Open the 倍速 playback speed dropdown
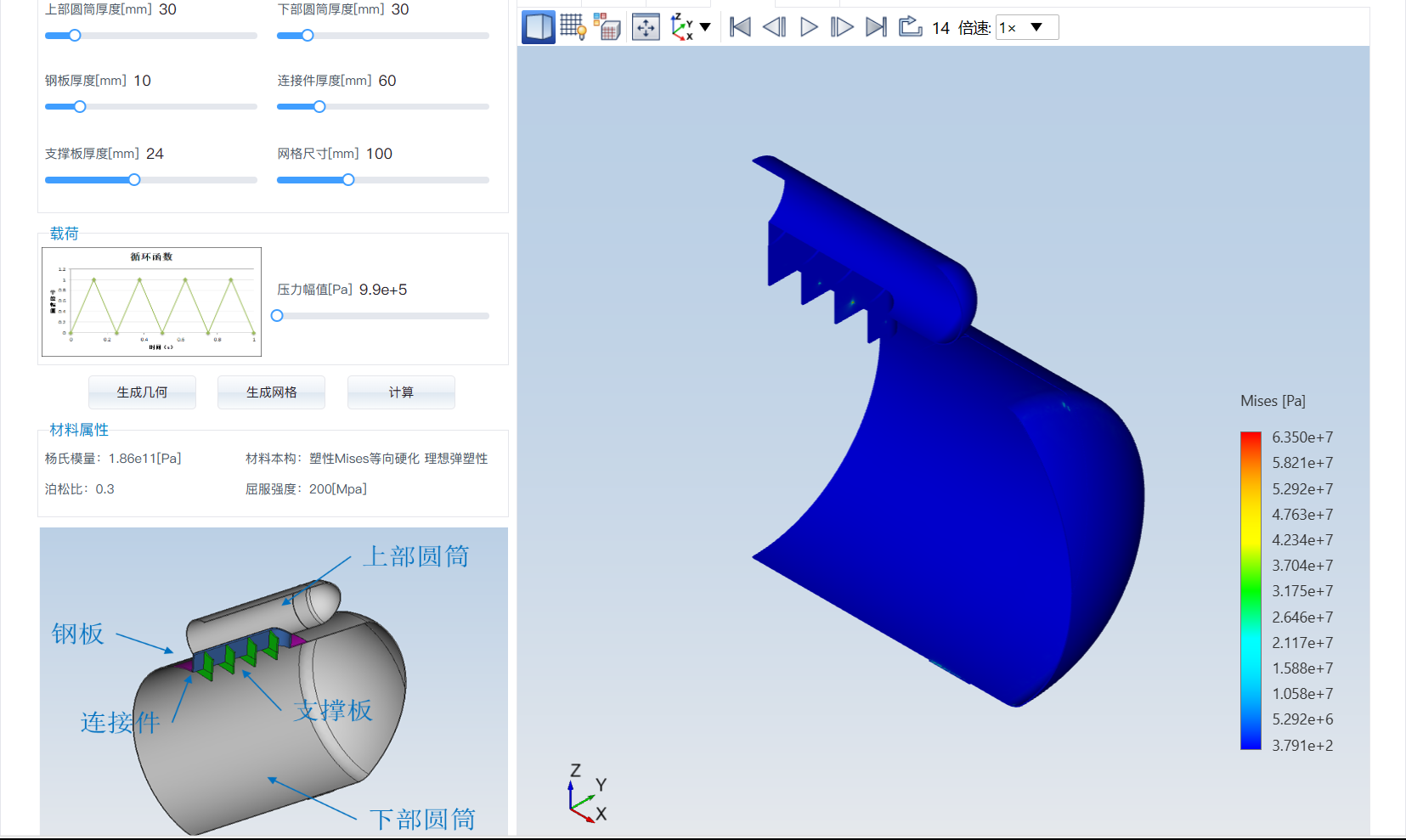 [x=1027, y=27]
